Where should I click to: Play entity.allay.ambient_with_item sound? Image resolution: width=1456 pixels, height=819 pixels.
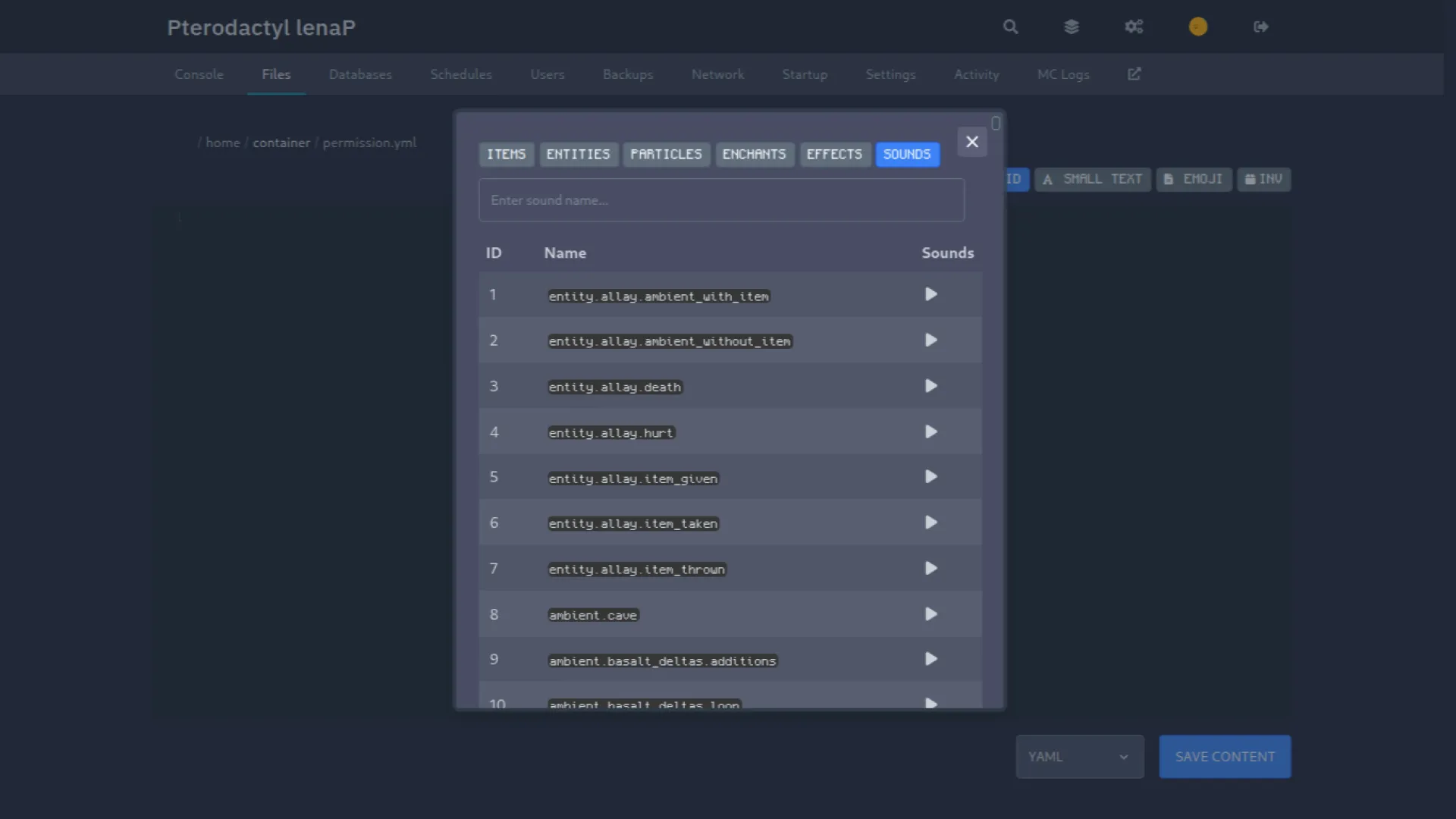pos(930,294)
